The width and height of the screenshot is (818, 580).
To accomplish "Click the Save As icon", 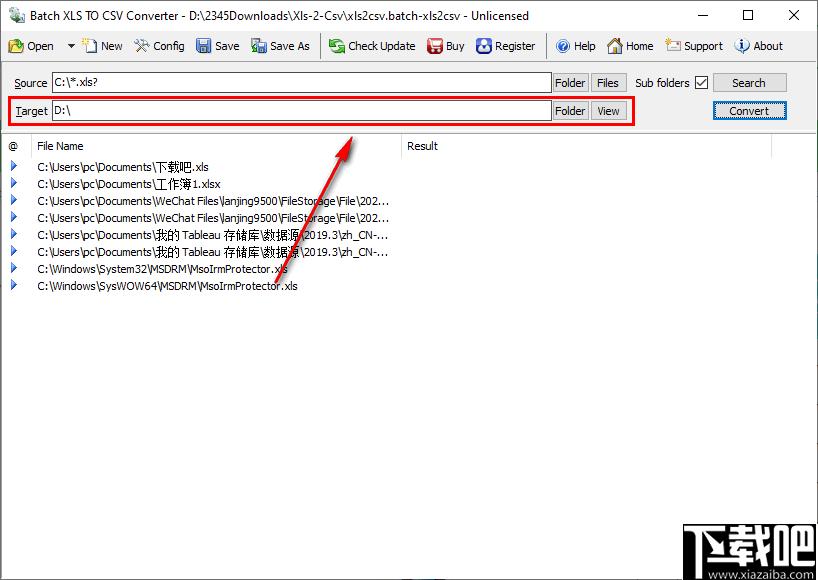I will (259, 46).
